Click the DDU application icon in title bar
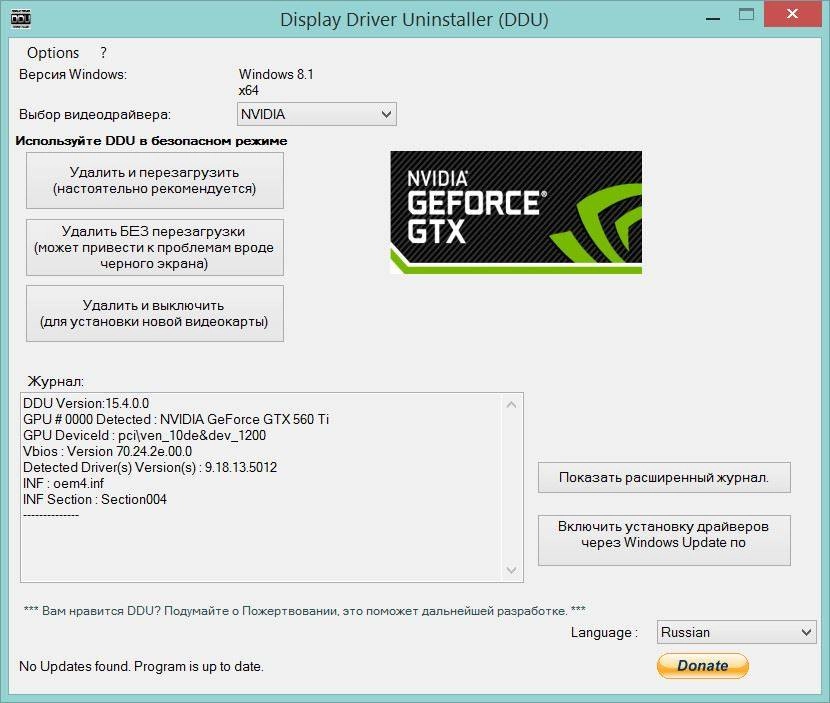The image size is (830, 703). click(x=21, y=19)
